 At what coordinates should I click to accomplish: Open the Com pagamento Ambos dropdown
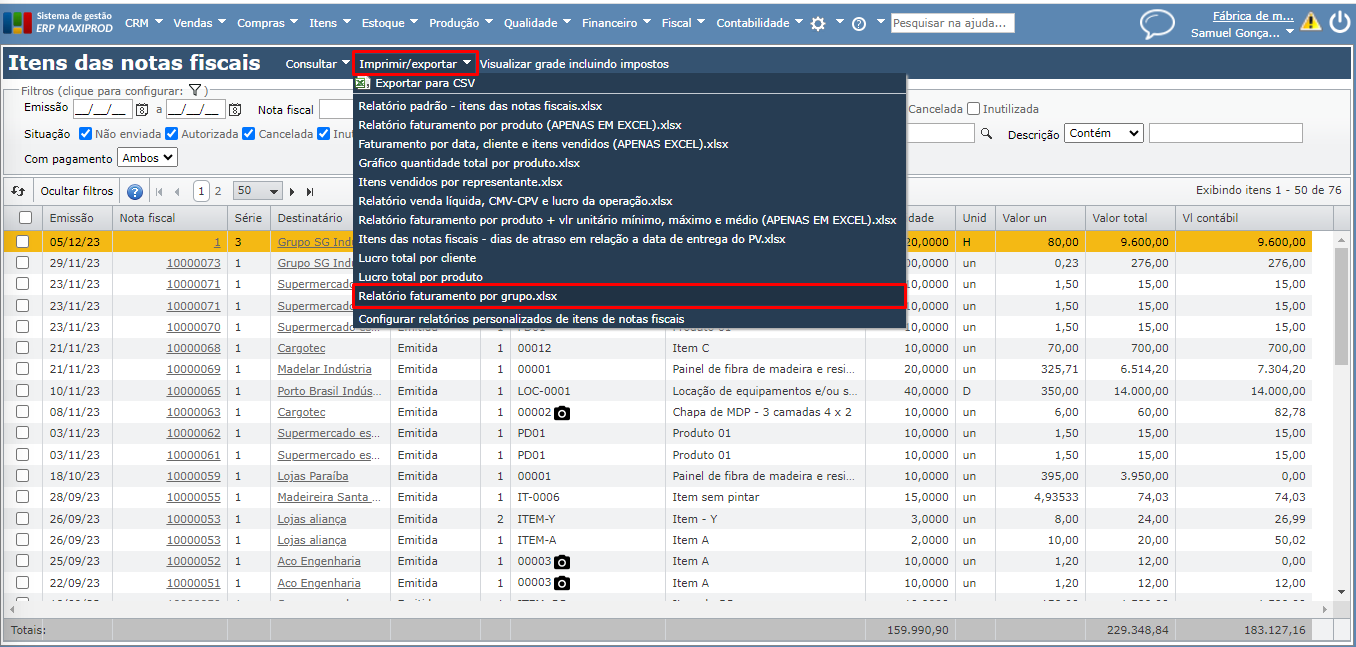click(147, 158)
